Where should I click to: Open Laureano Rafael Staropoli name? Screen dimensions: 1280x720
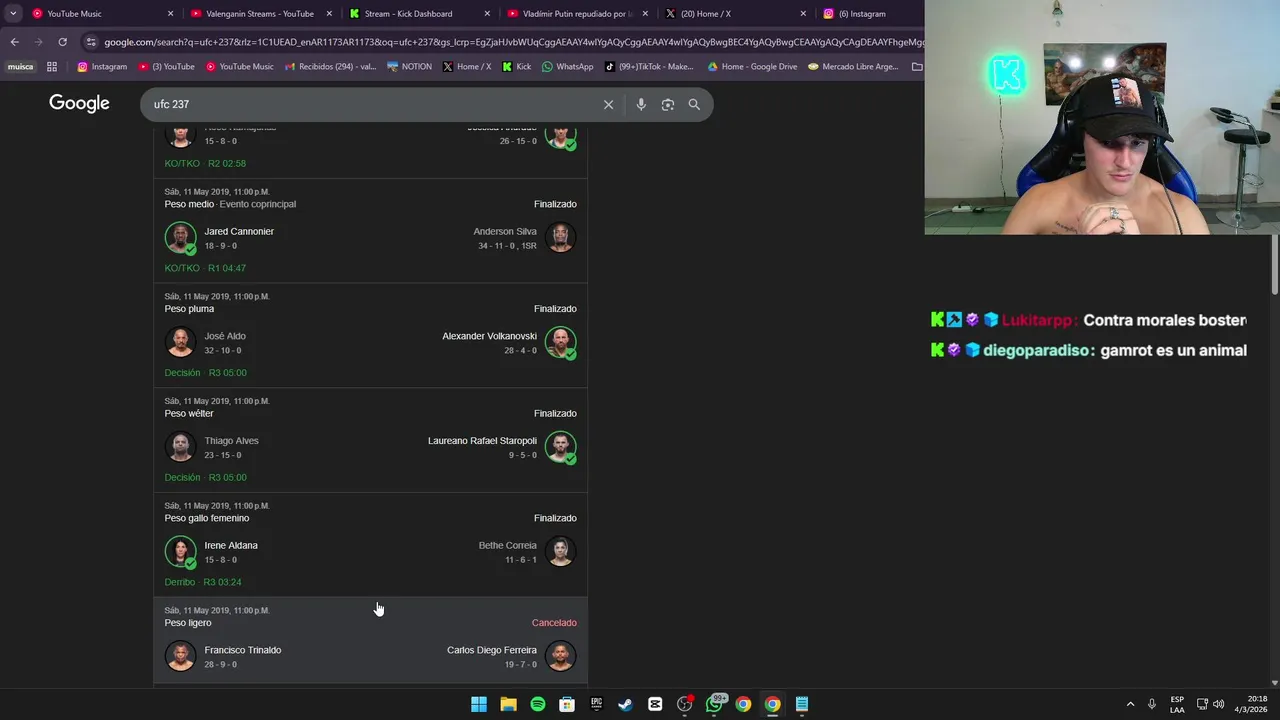coord(482,441)
